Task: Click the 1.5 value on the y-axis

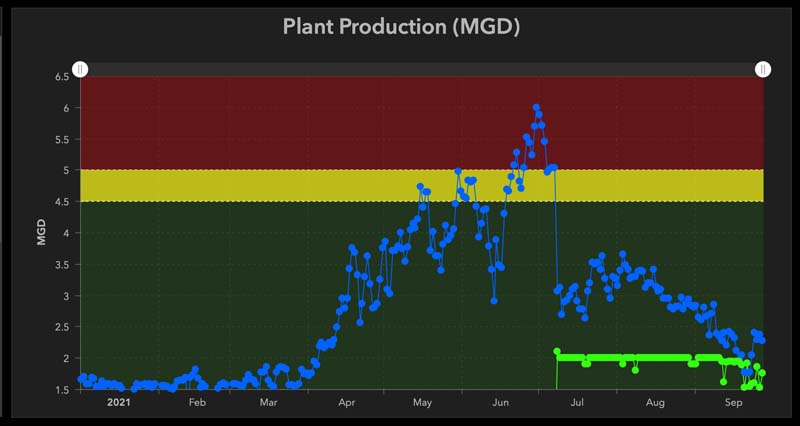Action: 61,390
